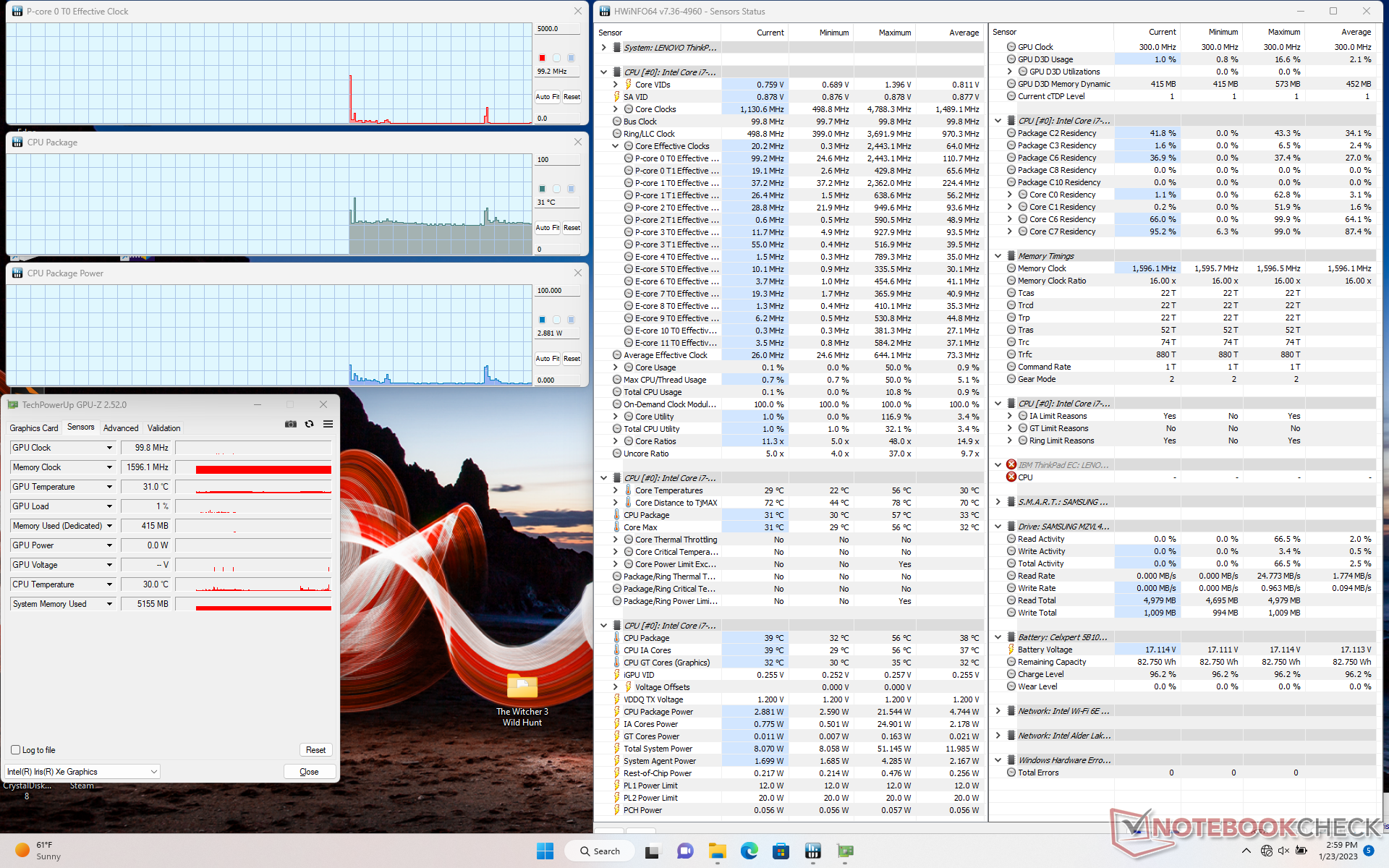Click thermometer icon on Core Temperatures row

click(x=628, y=490)
